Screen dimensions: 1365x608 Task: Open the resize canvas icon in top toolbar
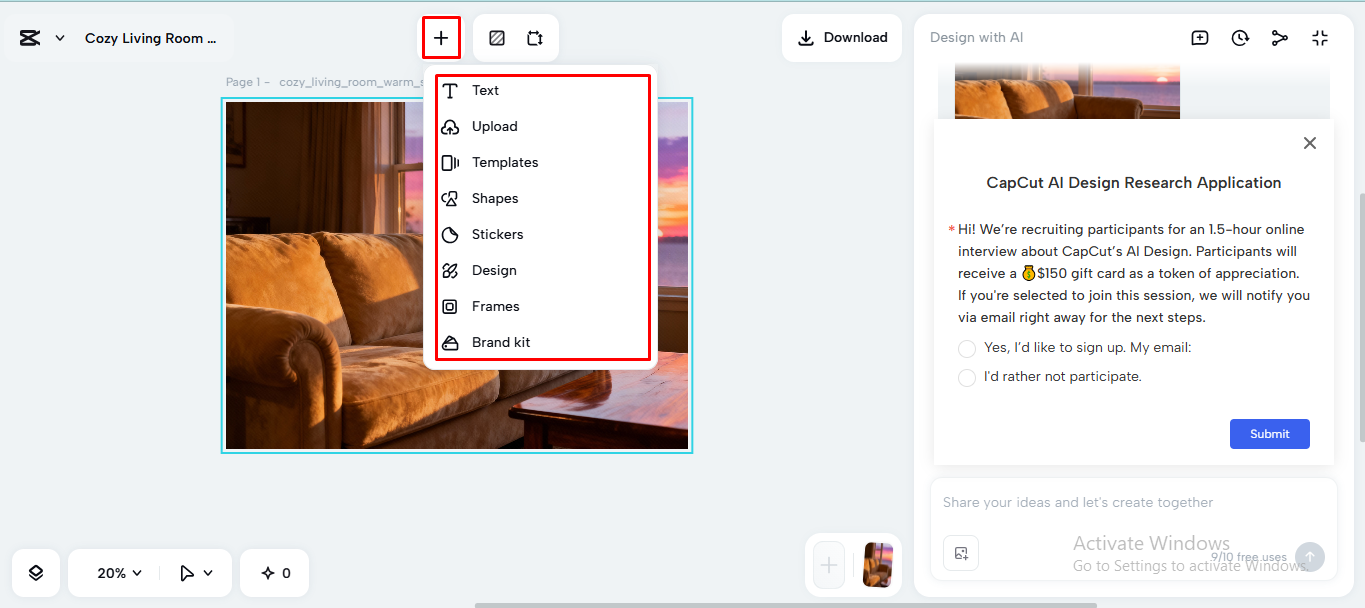pyautogui.click(x=535, y=37)
